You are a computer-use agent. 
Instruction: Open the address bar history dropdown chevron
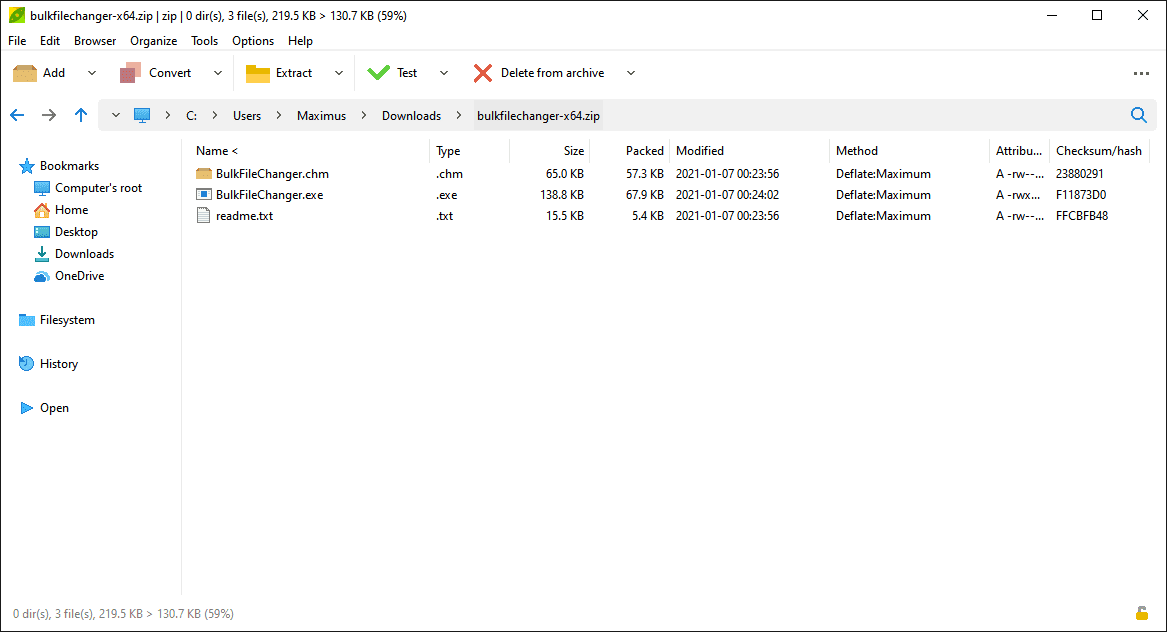tap(115, 115)
